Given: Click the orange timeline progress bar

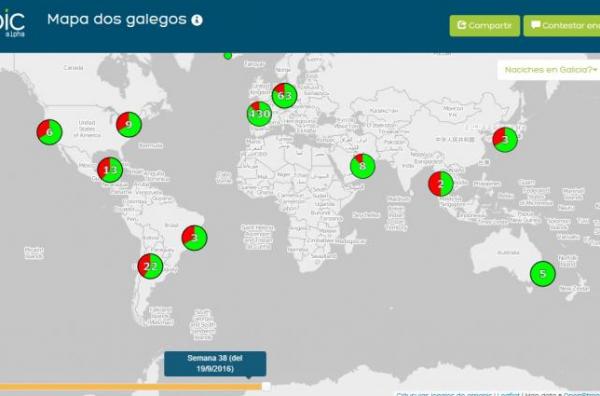Looking at the screenshot, I should pyautogui.click(x=131, y=387).
